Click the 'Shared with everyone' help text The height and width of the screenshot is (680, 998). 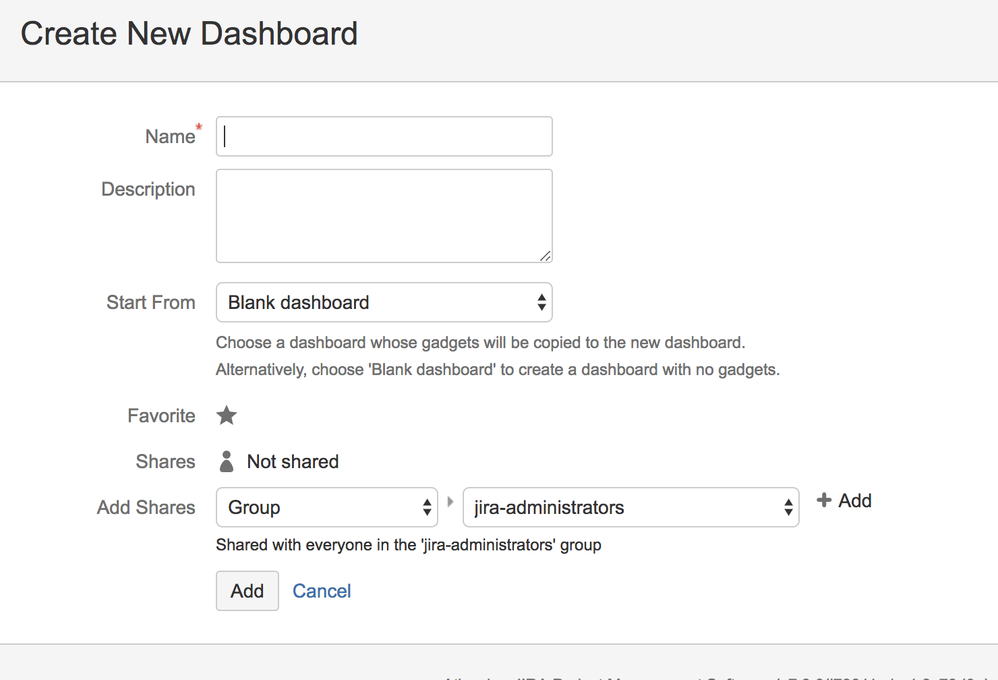coord(408,545)
